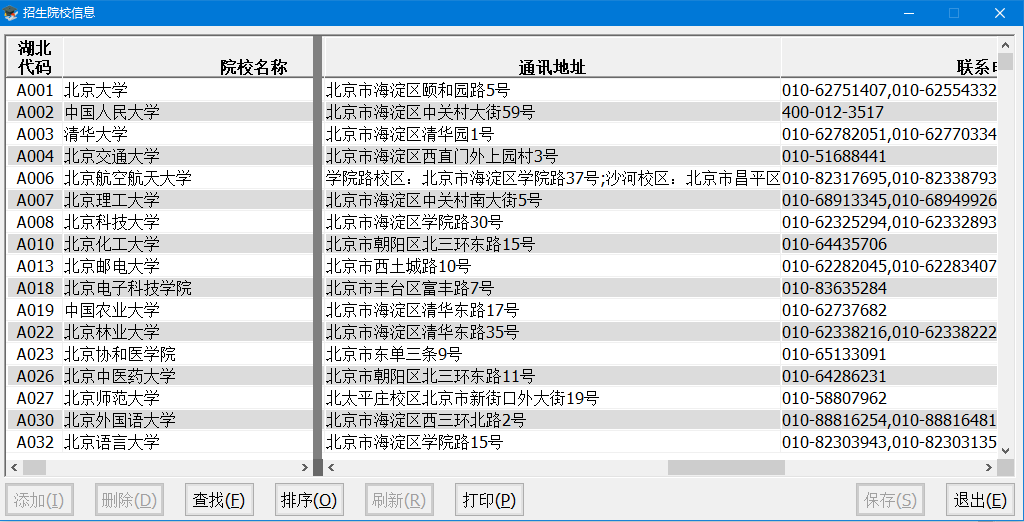Click address 北京市海淀区颐和园路5号

point(552,90)
